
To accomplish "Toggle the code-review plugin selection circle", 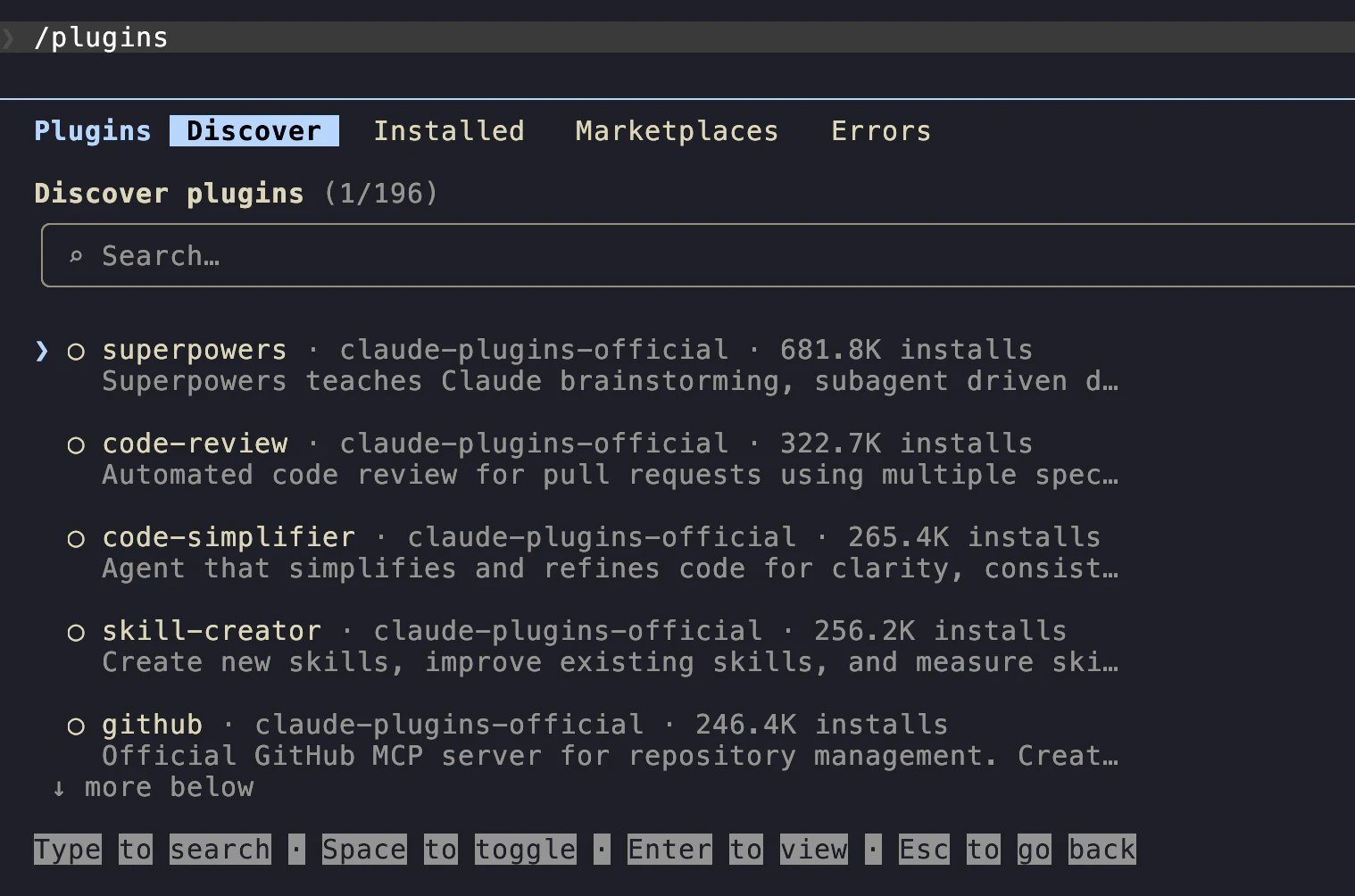I will click(76, 445).
